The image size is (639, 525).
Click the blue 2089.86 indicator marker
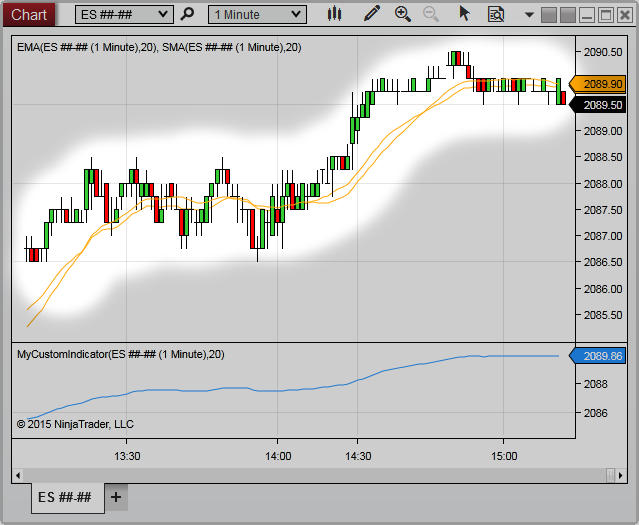coord(602,355)
